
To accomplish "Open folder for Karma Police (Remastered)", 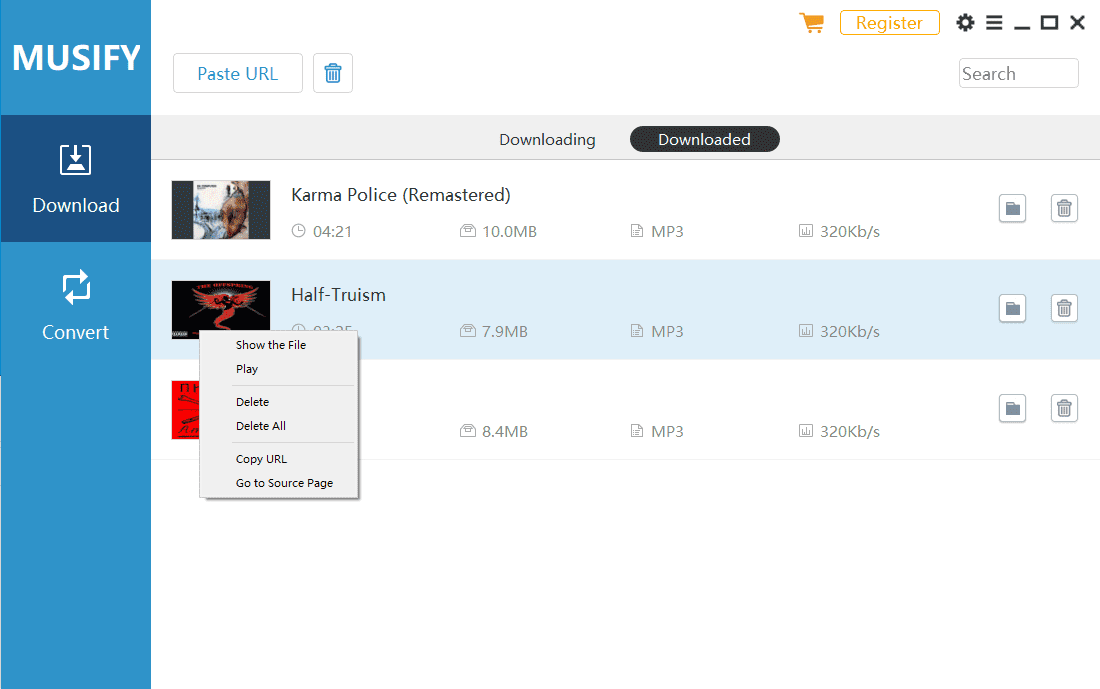I will (x=1012, y=208).
